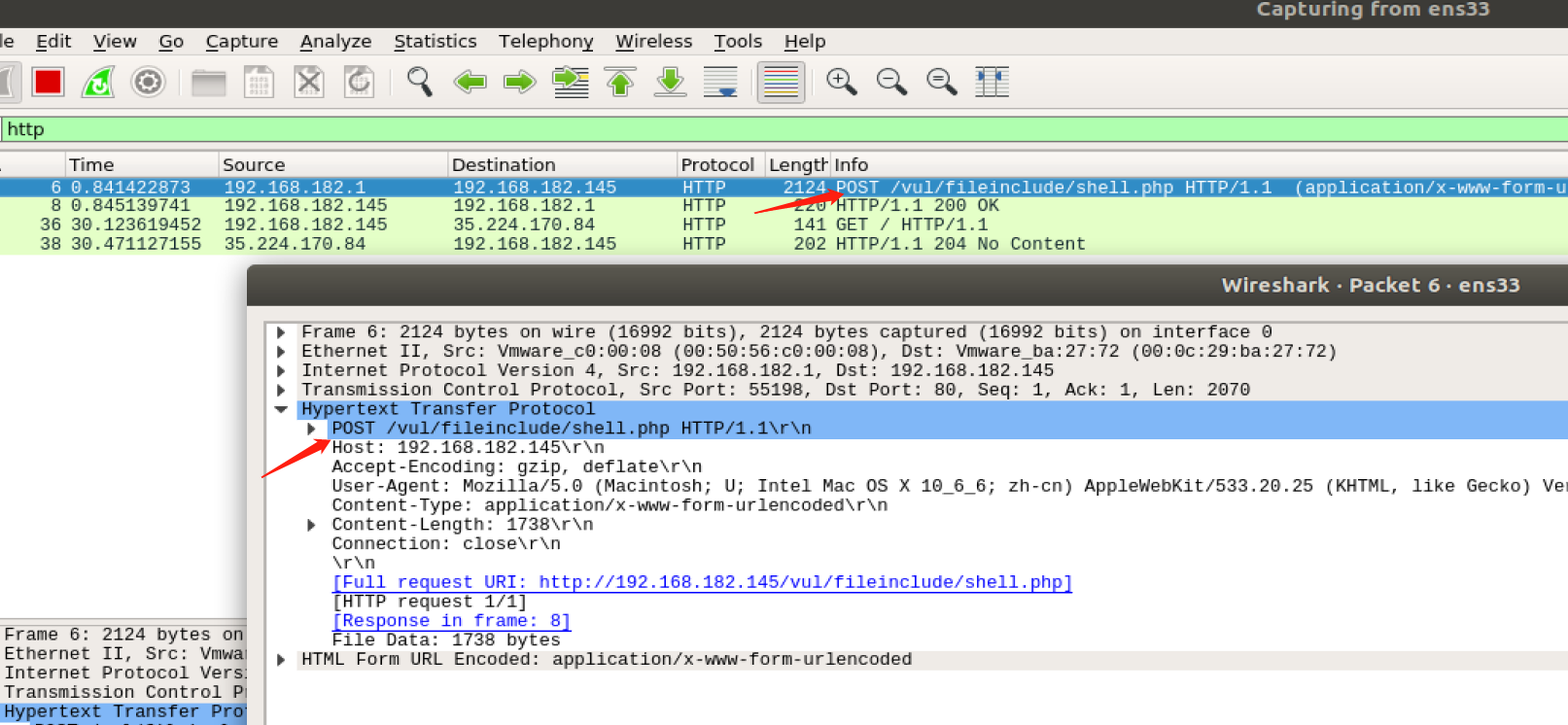Select Hypertext Transfer Protocol in main window pane

pos(123,711)
